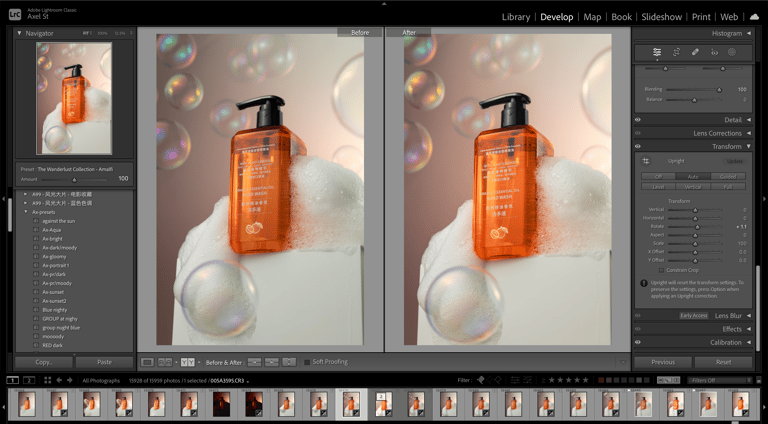Click the cloud sync icon
The width and height of the screenshot is (768, 424).
click(x=754, y=17)
